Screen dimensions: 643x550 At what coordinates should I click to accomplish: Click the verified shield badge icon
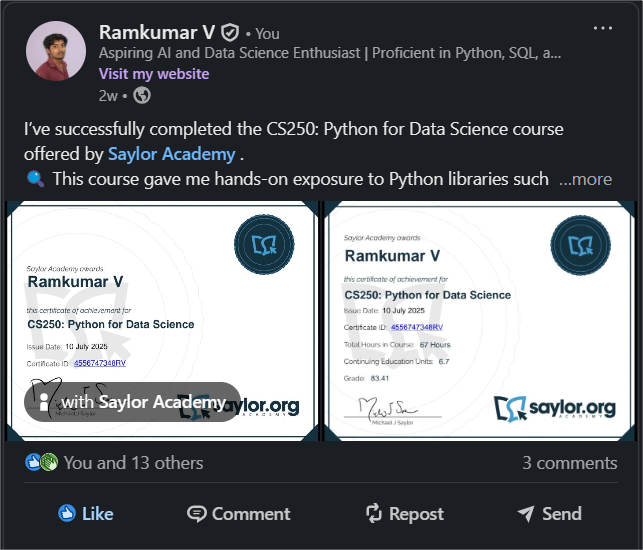pos(230,32)
